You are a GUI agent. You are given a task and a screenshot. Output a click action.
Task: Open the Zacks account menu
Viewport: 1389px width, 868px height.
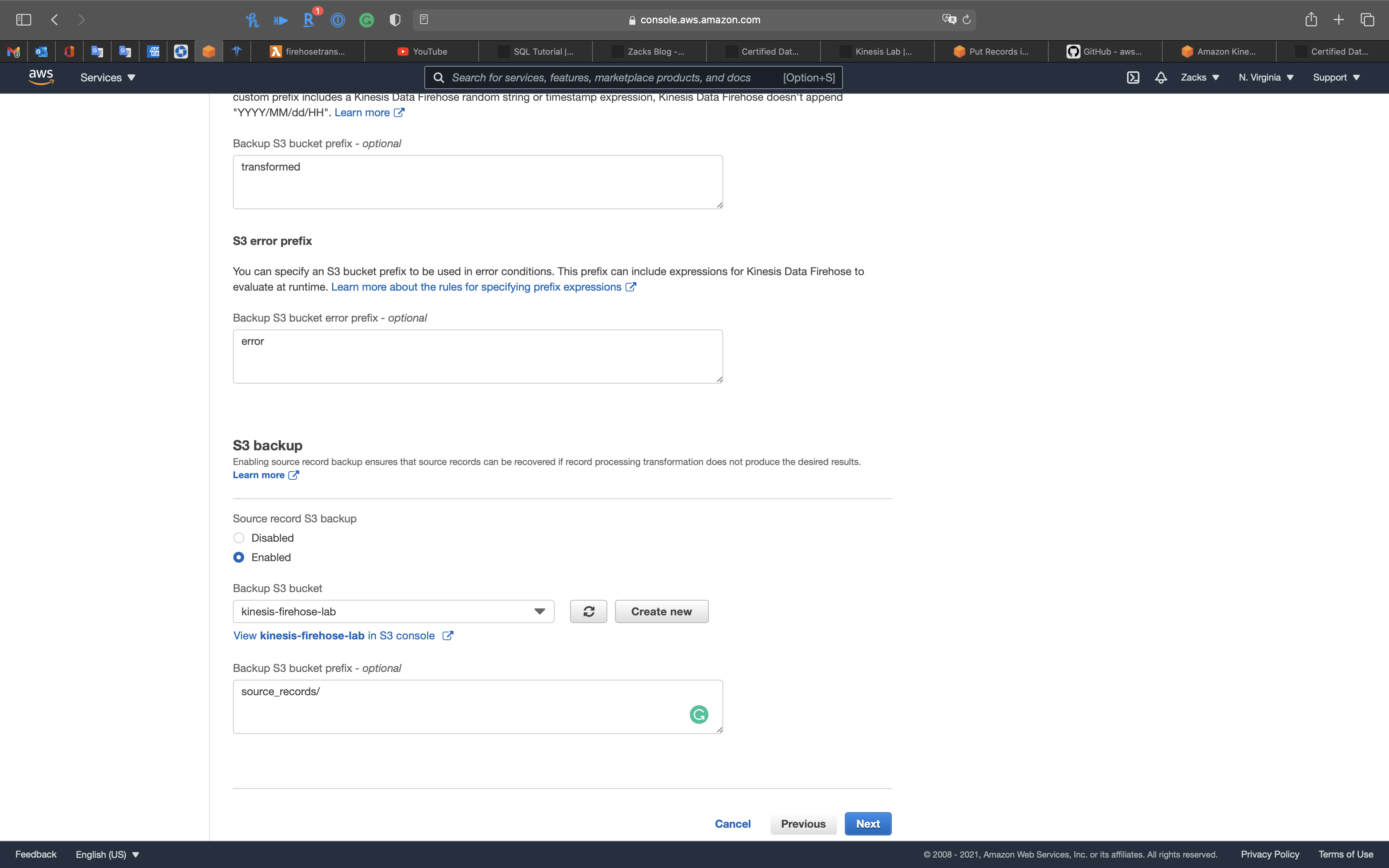pos(1199,77)
